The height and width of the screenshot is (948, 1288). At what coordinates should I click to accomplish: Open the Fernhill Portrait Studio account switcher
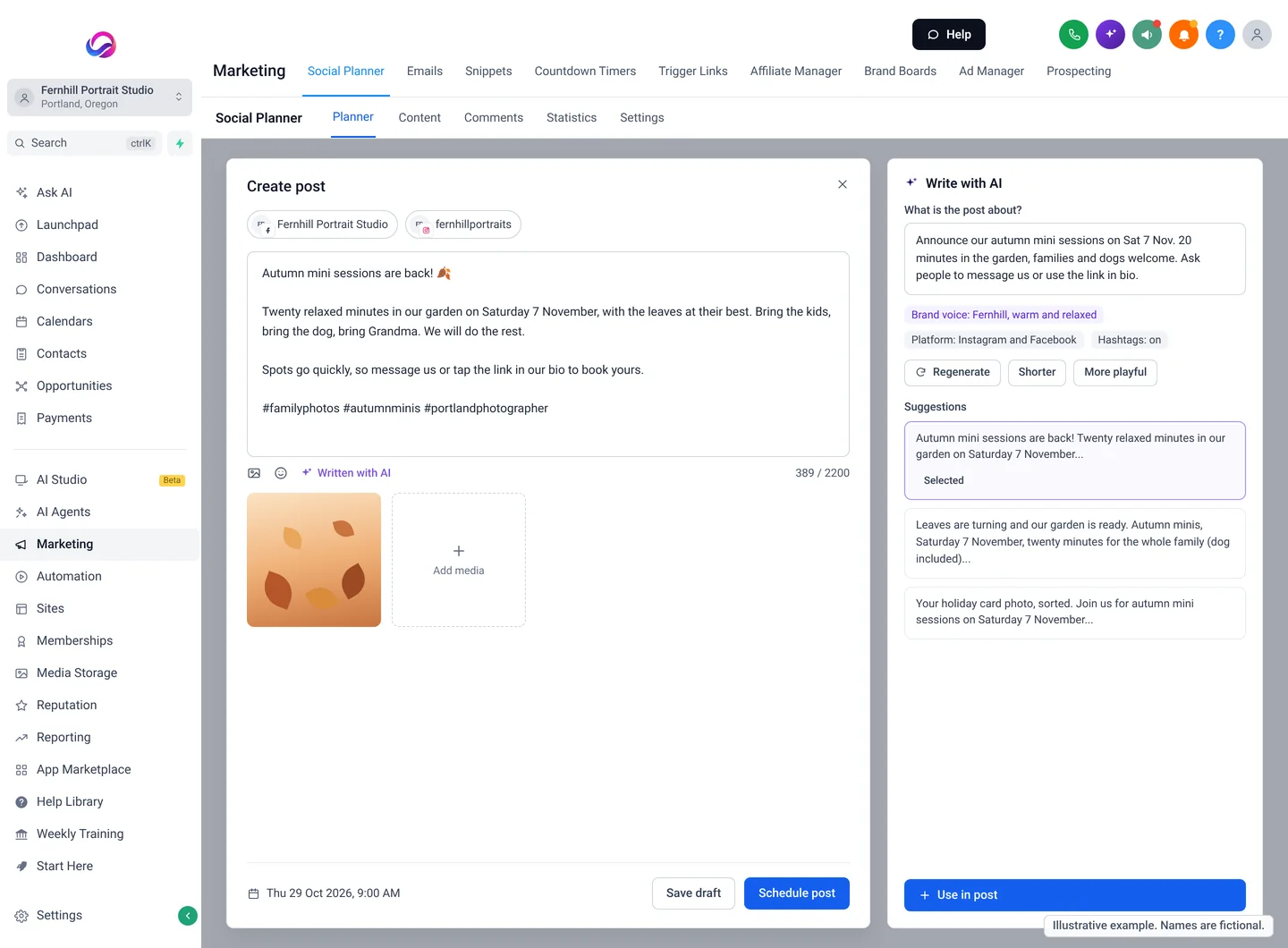(99, 97)
